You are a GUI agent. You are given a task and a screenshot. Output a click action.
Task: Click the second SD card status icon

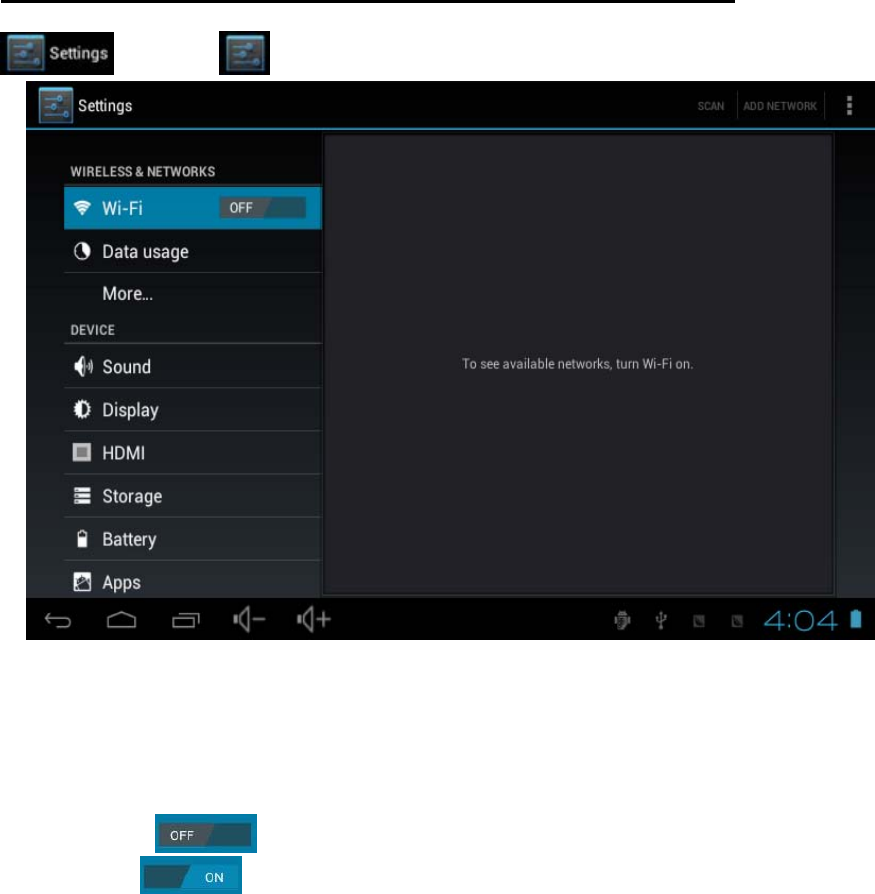coord(737,621)
